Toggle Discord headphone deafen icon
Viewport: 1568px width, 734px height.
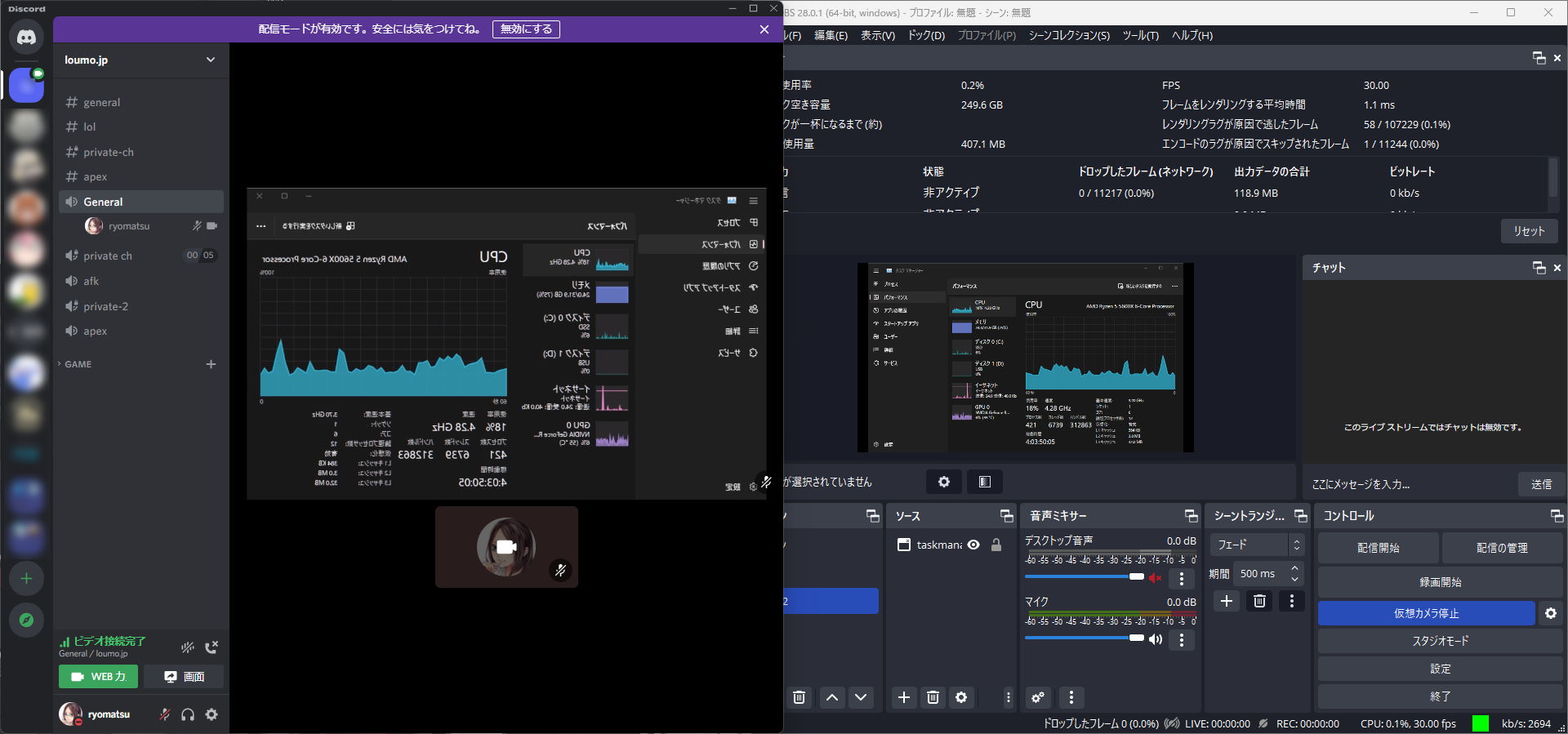tap(188, 714)
